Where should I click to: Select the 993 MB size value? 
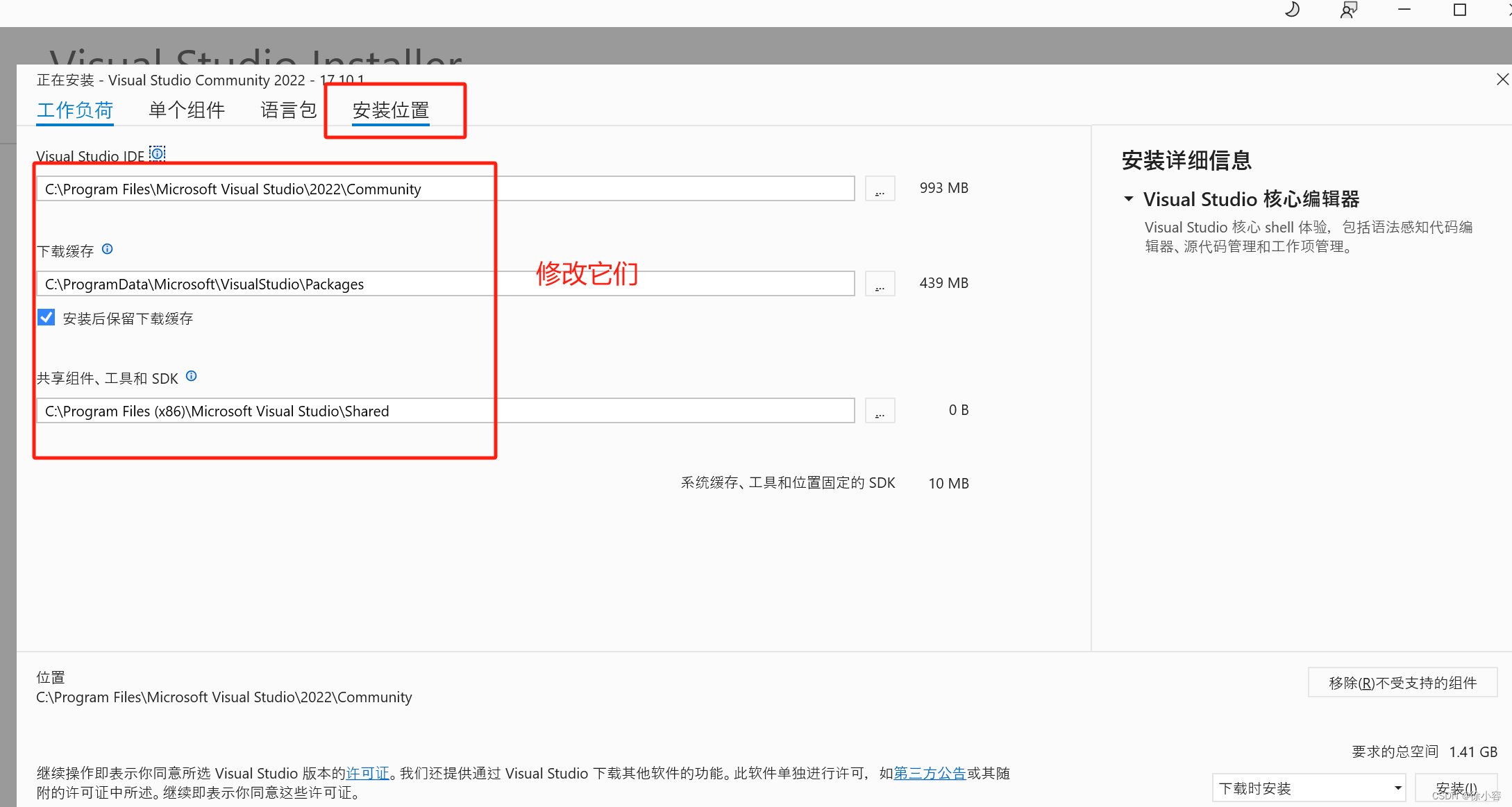click(x=943, y=188)
